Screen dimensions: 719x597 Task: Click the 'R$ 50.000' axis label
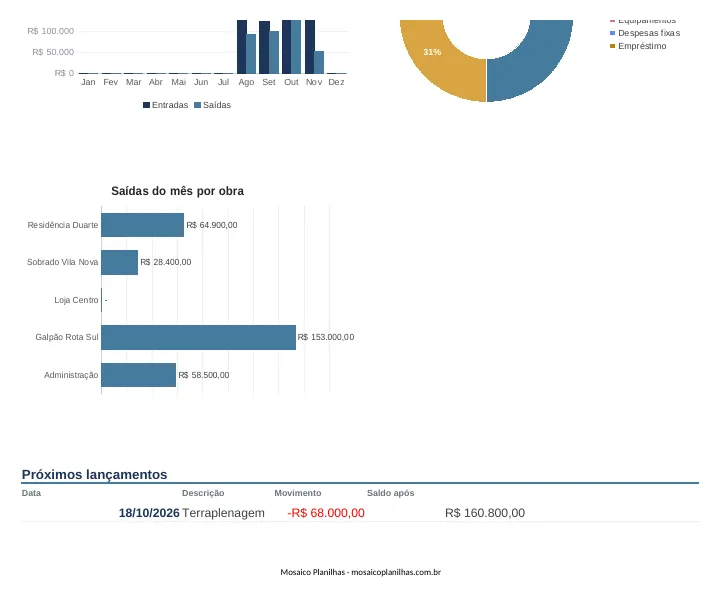(53, 52)
